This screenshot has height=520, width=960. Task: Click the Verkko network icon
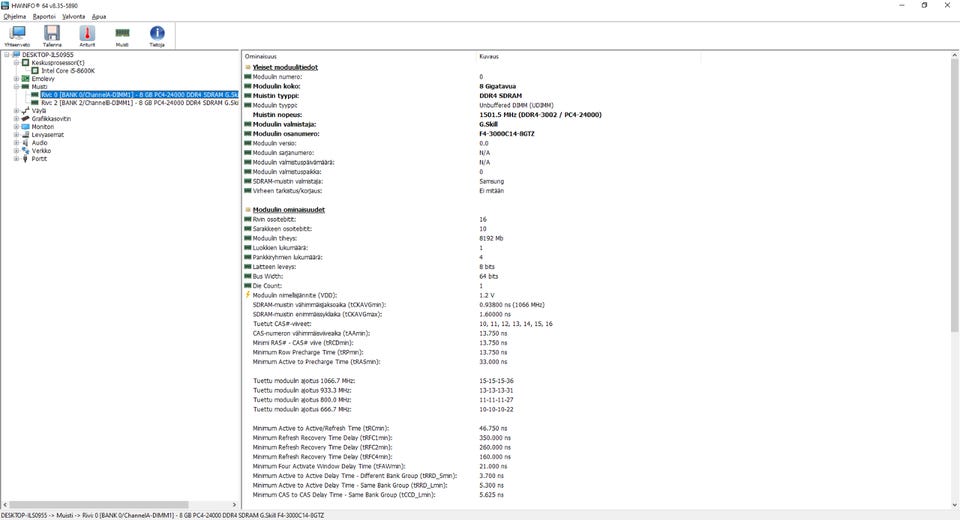[x=26, y=151]
